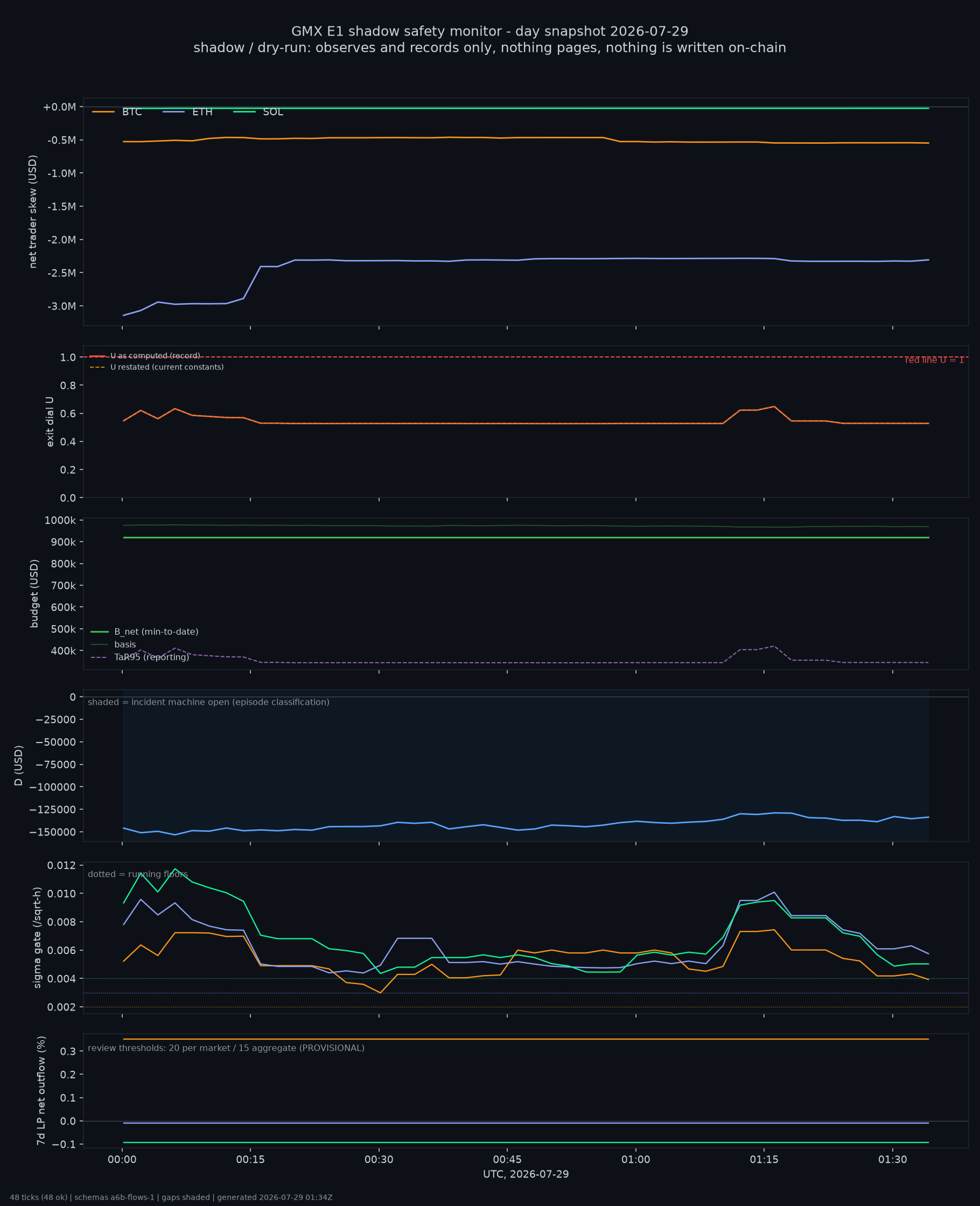Click the '-2.5M' tick label
The height and width of the screenshot is (1206, 980).
click(61, 273)
